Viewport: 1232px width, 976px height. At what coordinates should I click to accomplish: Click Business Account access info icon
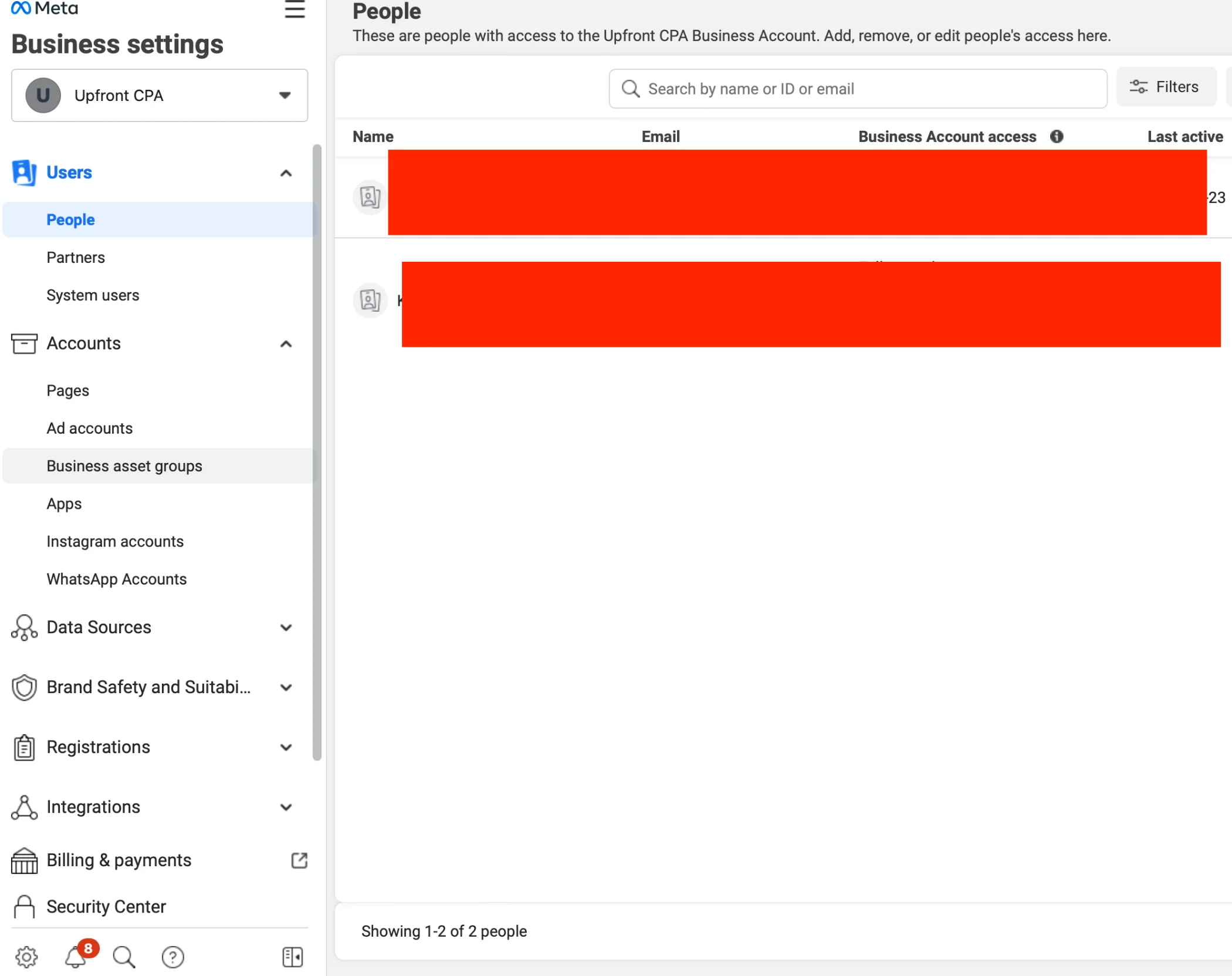coord(1057,136)
